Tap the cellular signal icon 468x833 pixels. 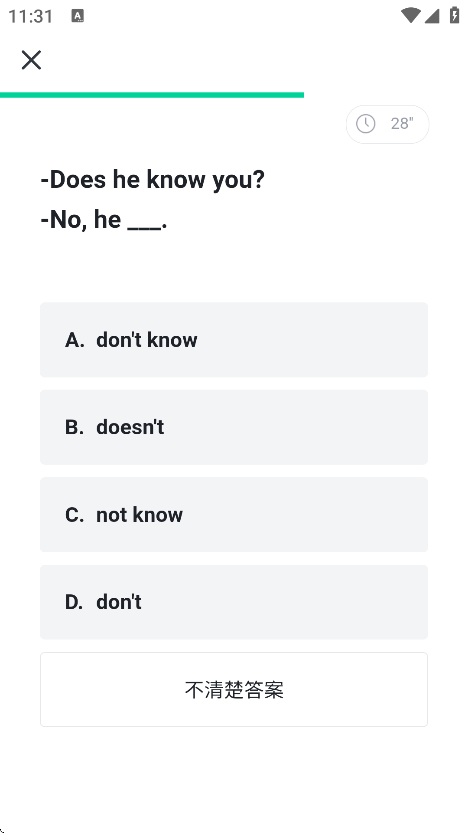point(432,15)
